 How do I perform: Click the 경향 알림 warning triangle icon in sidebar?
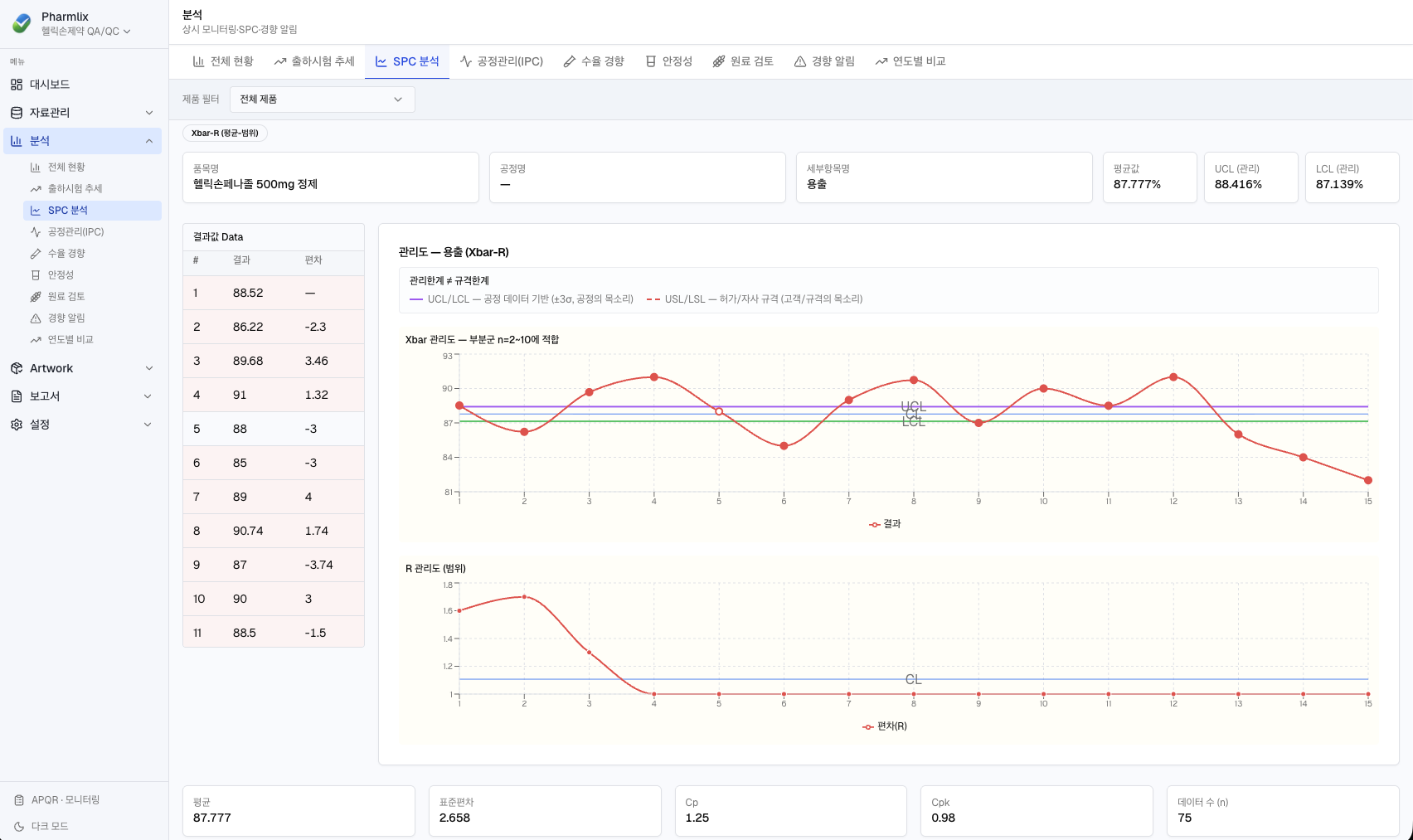tap(36, 318)
